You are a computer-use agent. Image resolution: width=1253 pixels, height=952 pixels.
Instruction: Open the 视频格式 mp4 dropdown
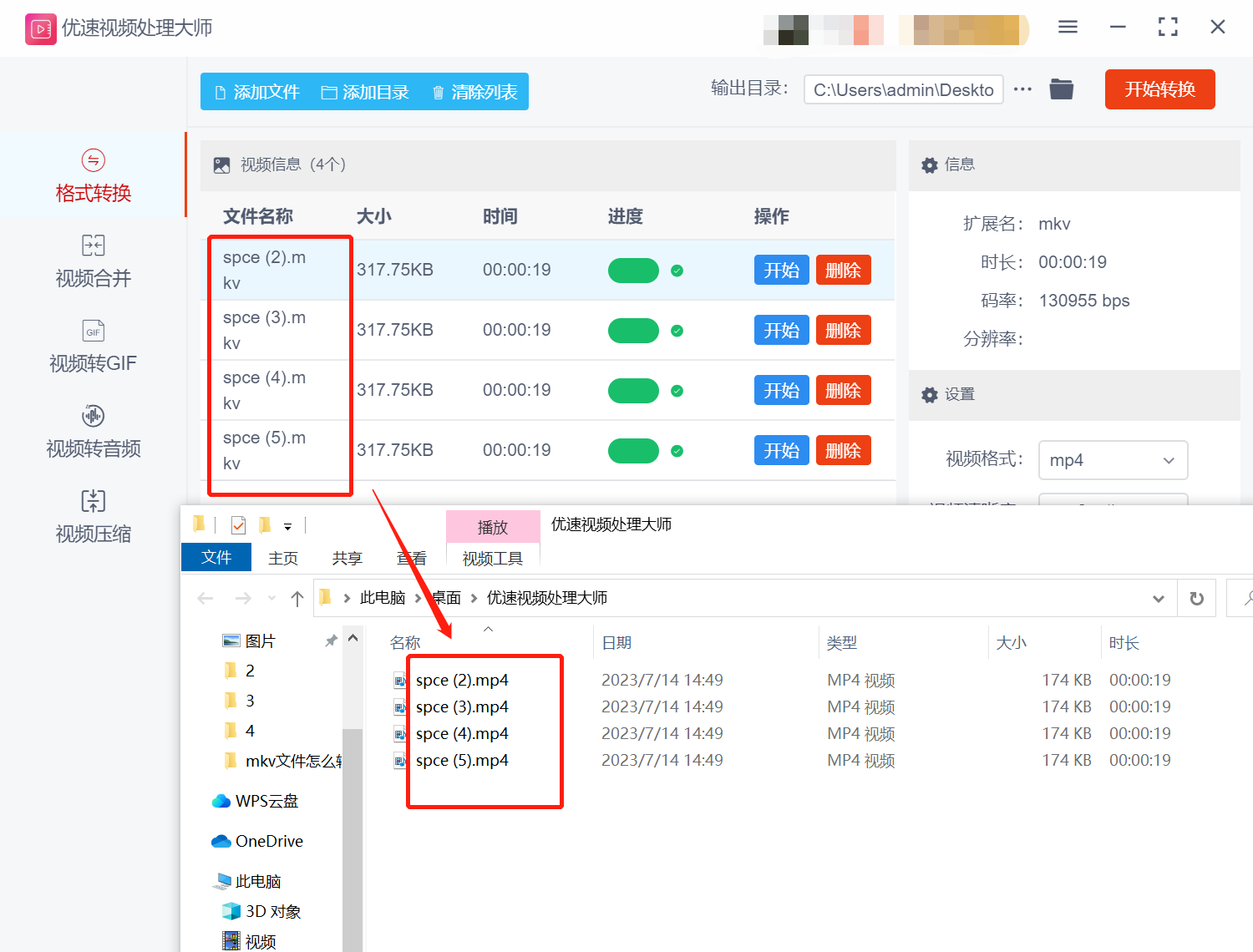[x=1113, y=460]
